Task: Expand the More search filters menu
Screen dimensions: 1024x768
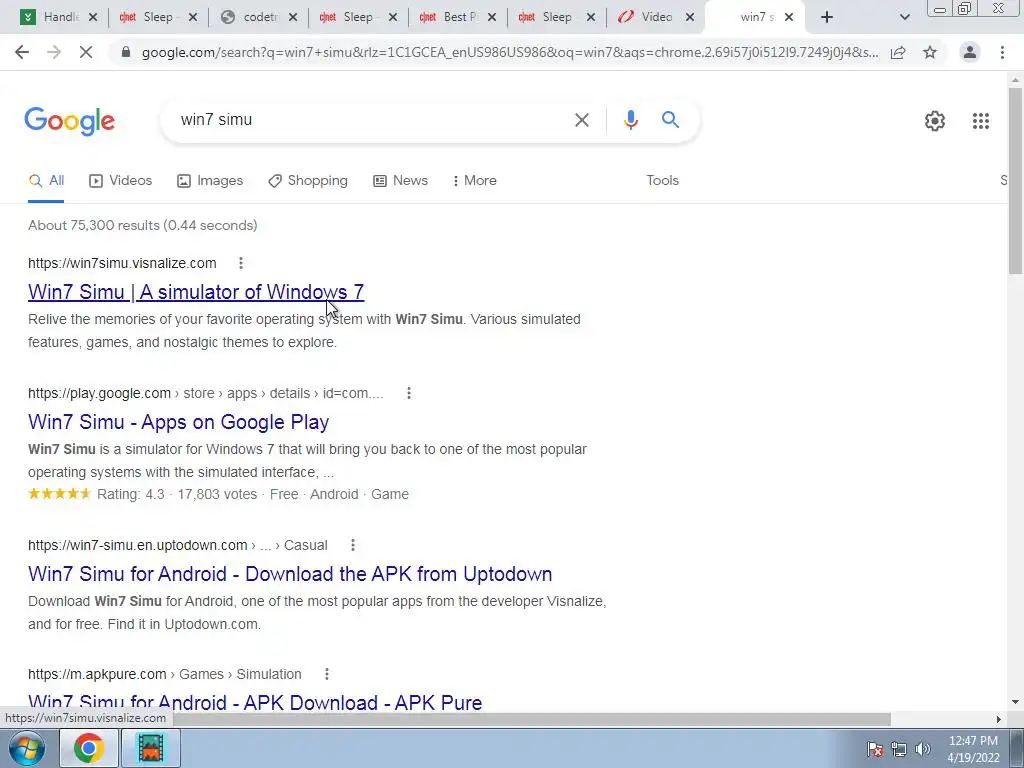Action: coord(475,181)
